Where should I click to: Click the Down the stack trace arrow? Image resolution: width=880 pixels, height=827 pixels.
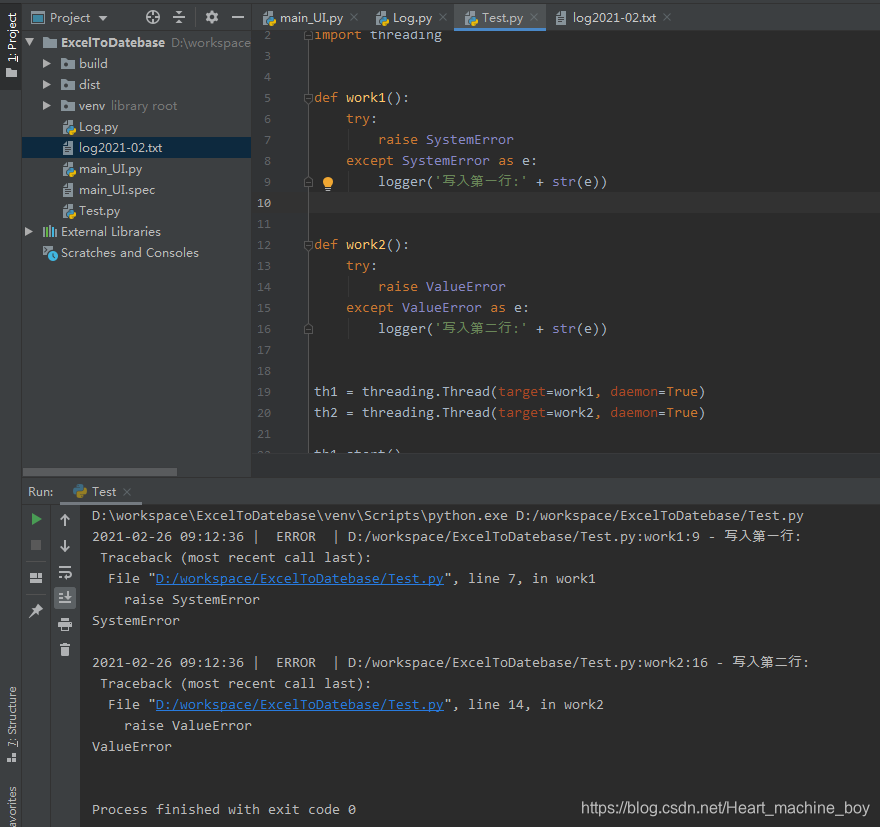coord(65,546)
